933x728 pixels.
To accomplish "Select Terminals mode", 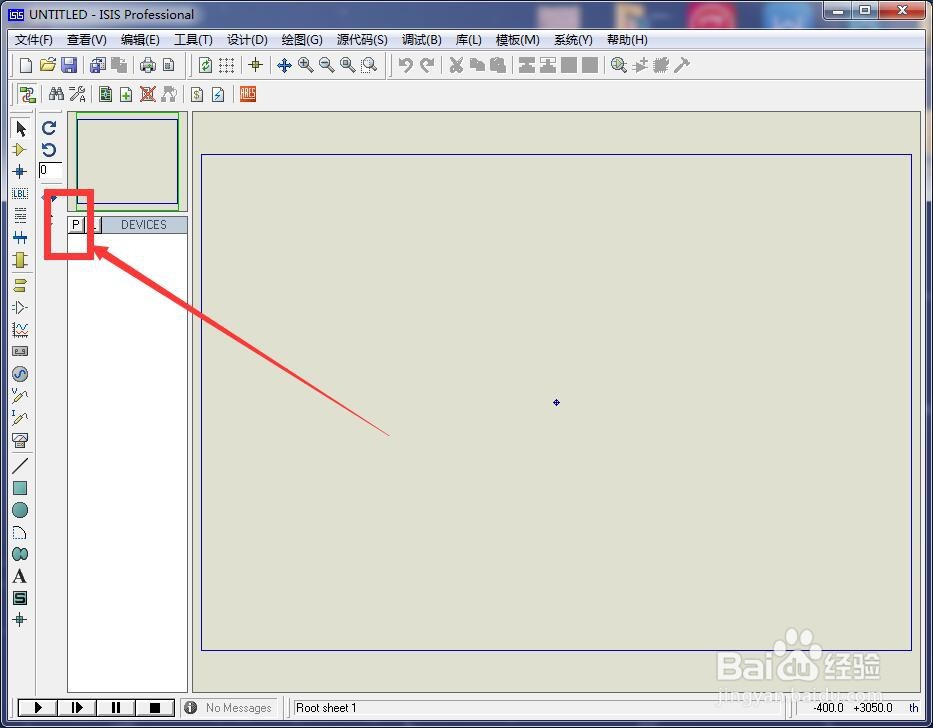I will coord(20,285).
